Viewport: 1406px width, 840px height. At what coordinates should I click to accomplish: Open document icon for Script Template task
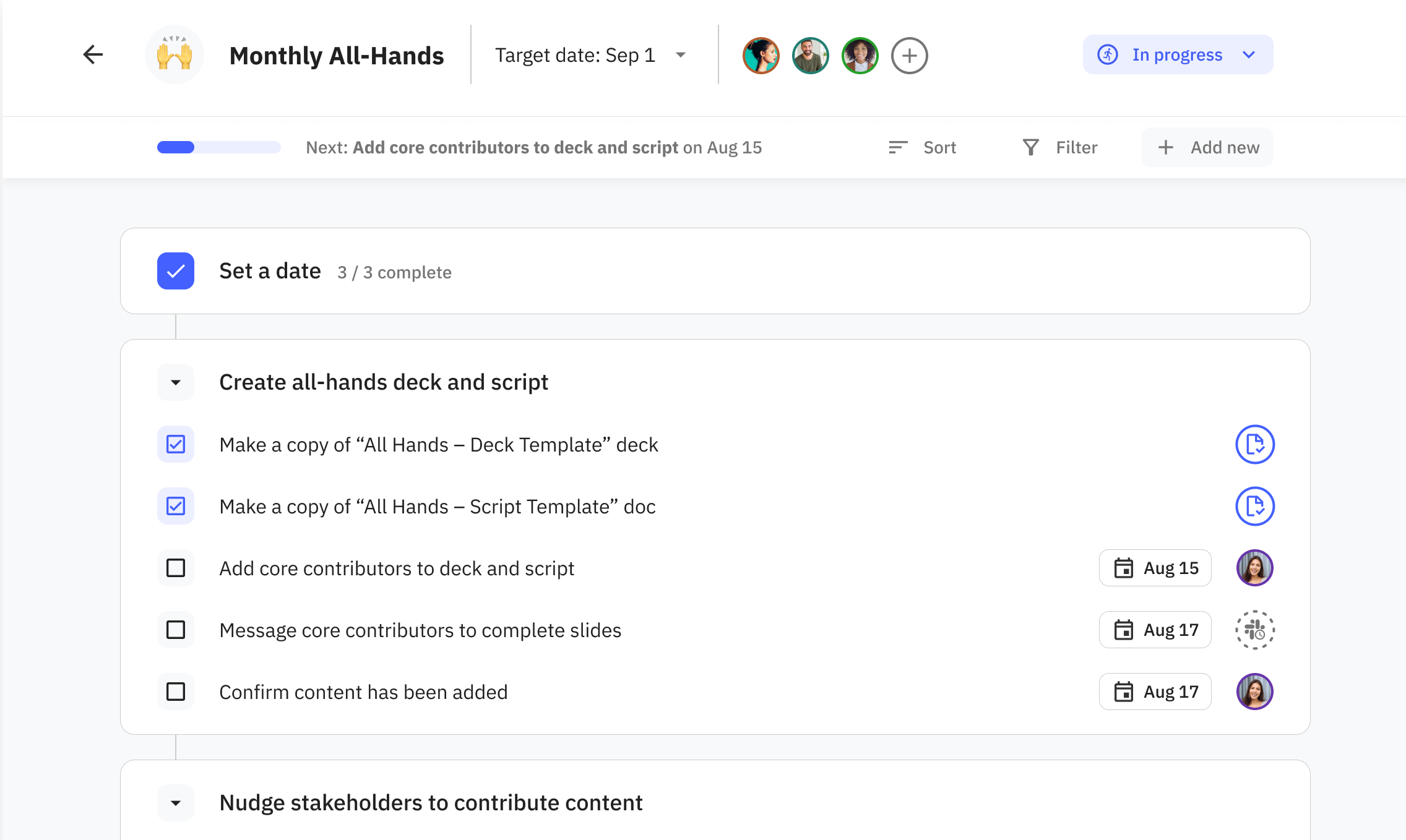[x=1254, y=506]
